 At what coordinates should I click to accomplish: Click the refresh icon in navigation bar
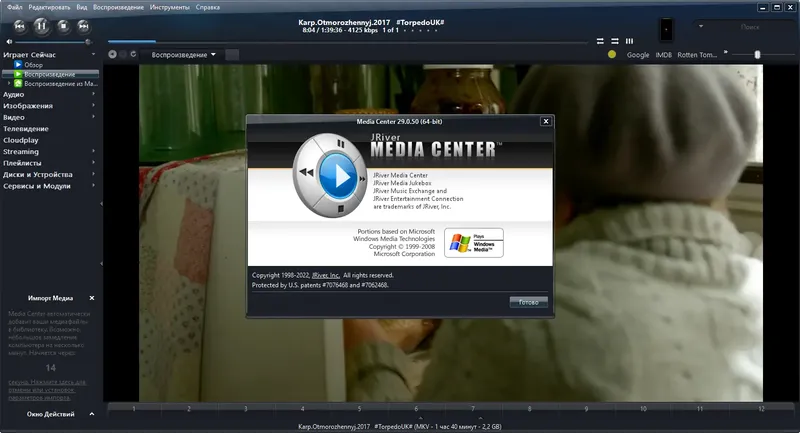tap(133, 54)
